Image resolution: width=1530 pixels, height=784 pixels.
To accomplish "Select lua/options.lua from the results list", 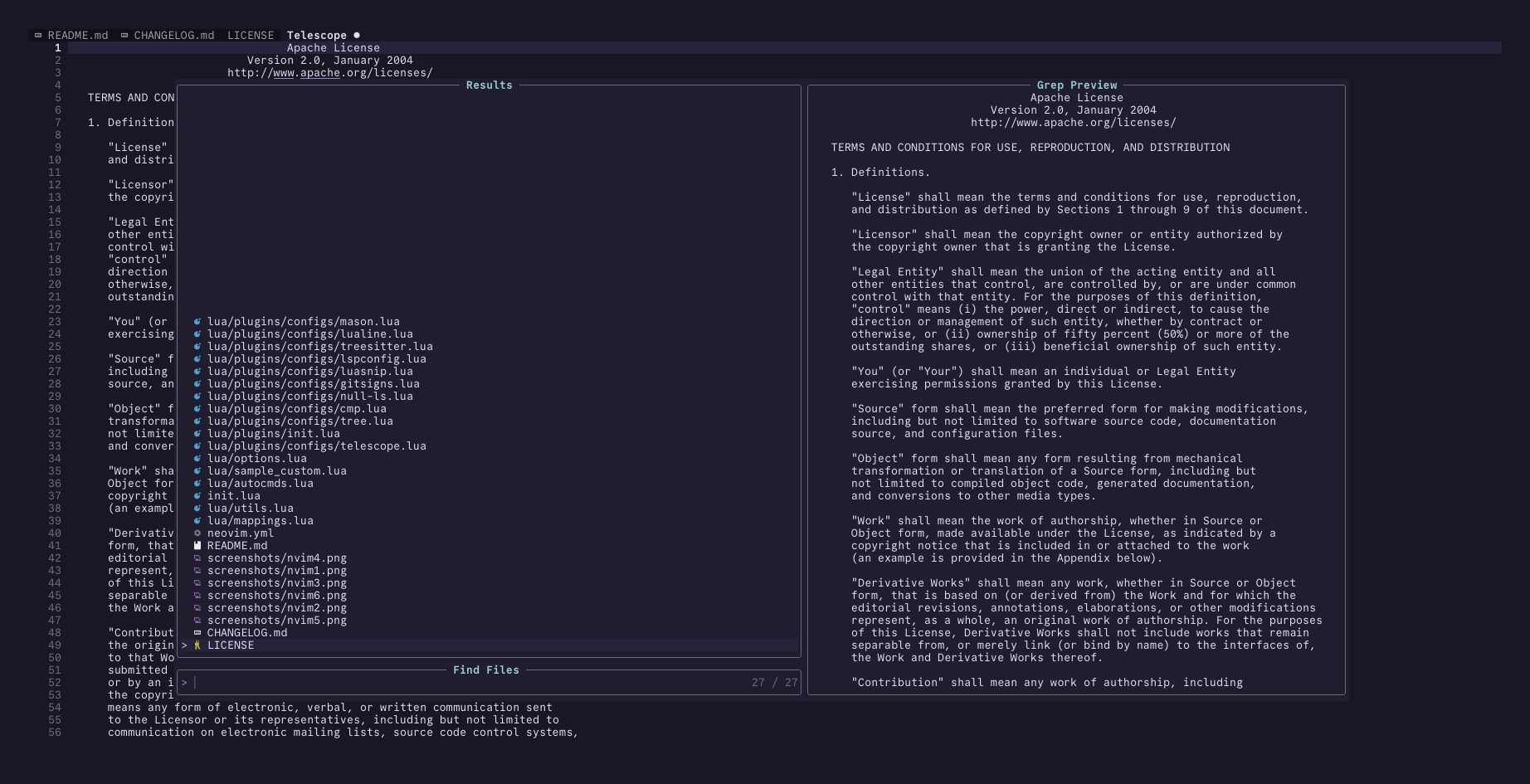I will [x=256, y=459].
